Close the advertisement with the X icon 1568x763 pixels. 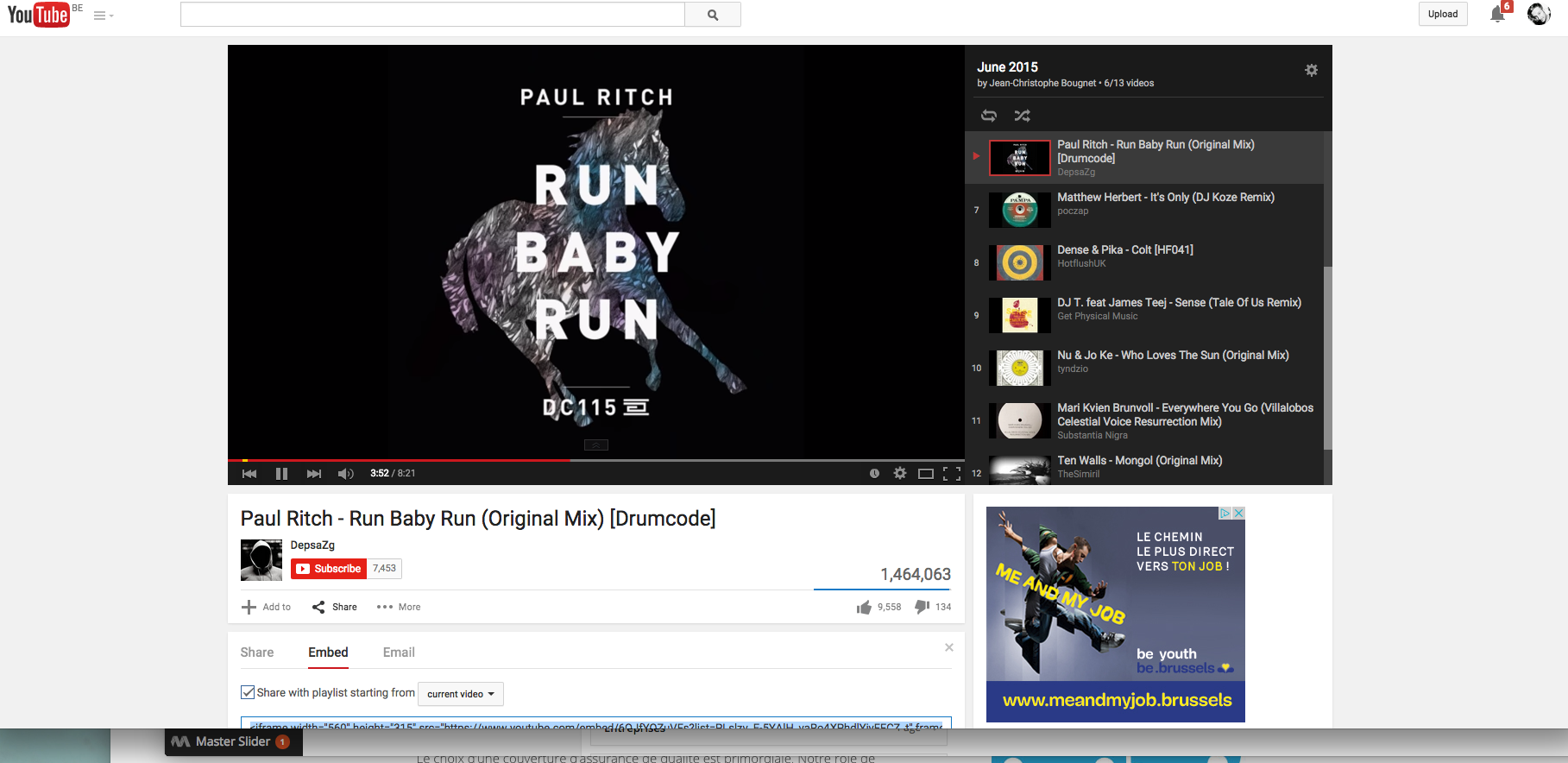click(1238, 513)
